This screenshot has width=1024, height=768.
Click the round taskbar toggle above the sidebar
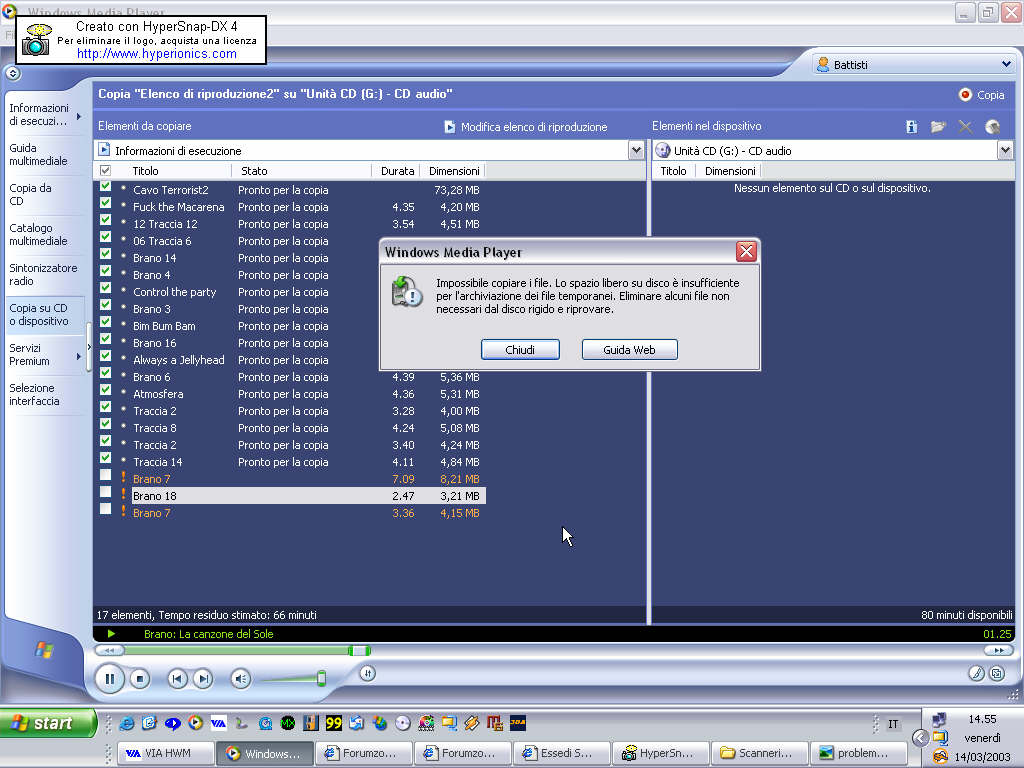(x=13, y=73)
